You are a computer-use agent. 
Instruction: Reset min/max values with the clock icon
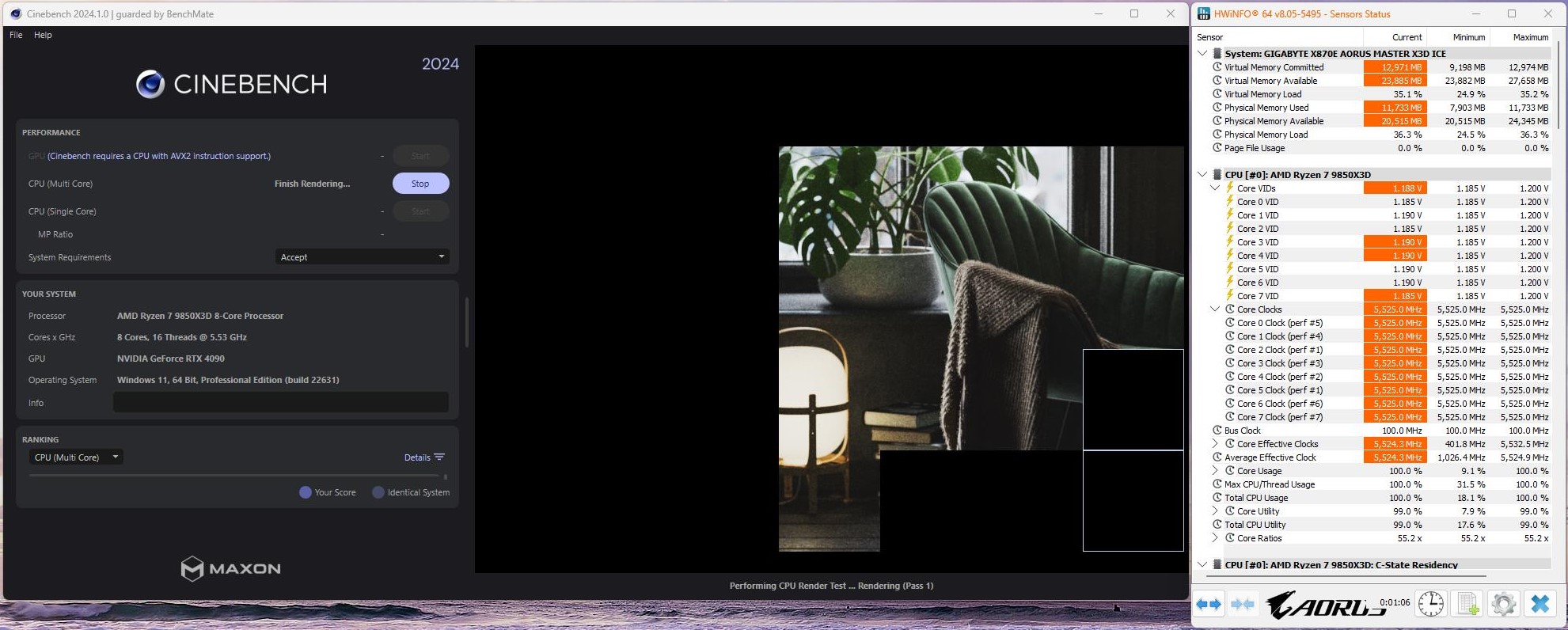[x=1430, y=605]
